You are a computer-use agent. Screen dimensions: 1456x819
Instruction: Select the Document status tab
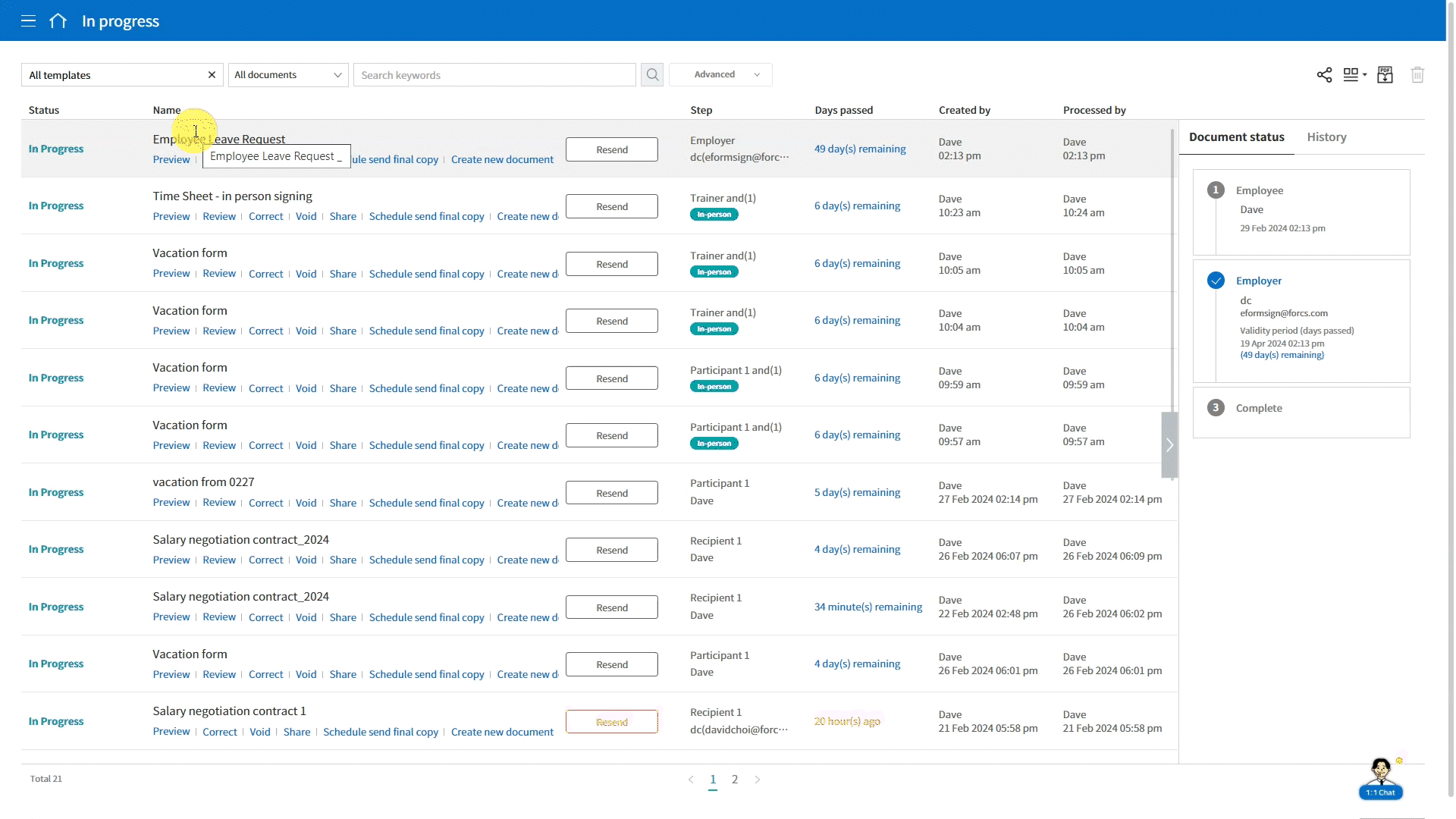point(1236,137)
